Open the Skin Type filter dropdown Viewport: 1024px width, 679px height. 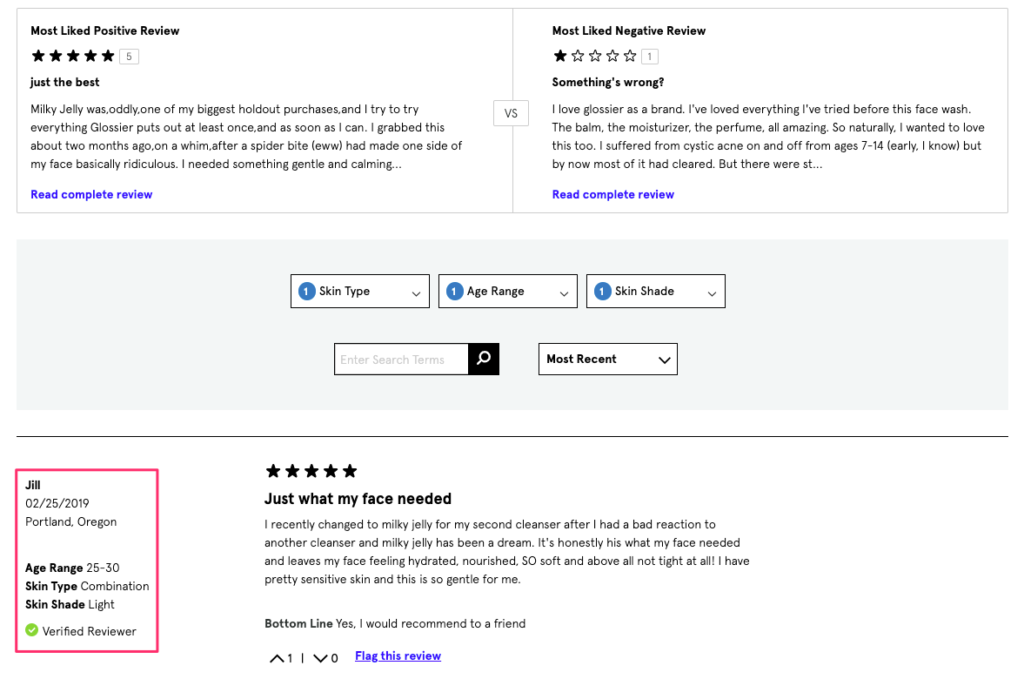[x=359, y=291]
